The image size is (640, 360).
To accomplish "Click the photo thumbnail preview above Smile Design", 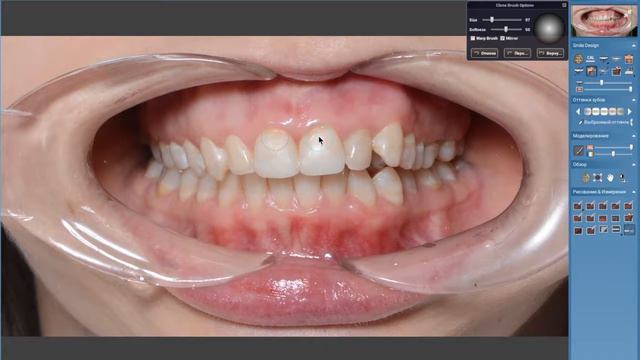I will [604, 20].
